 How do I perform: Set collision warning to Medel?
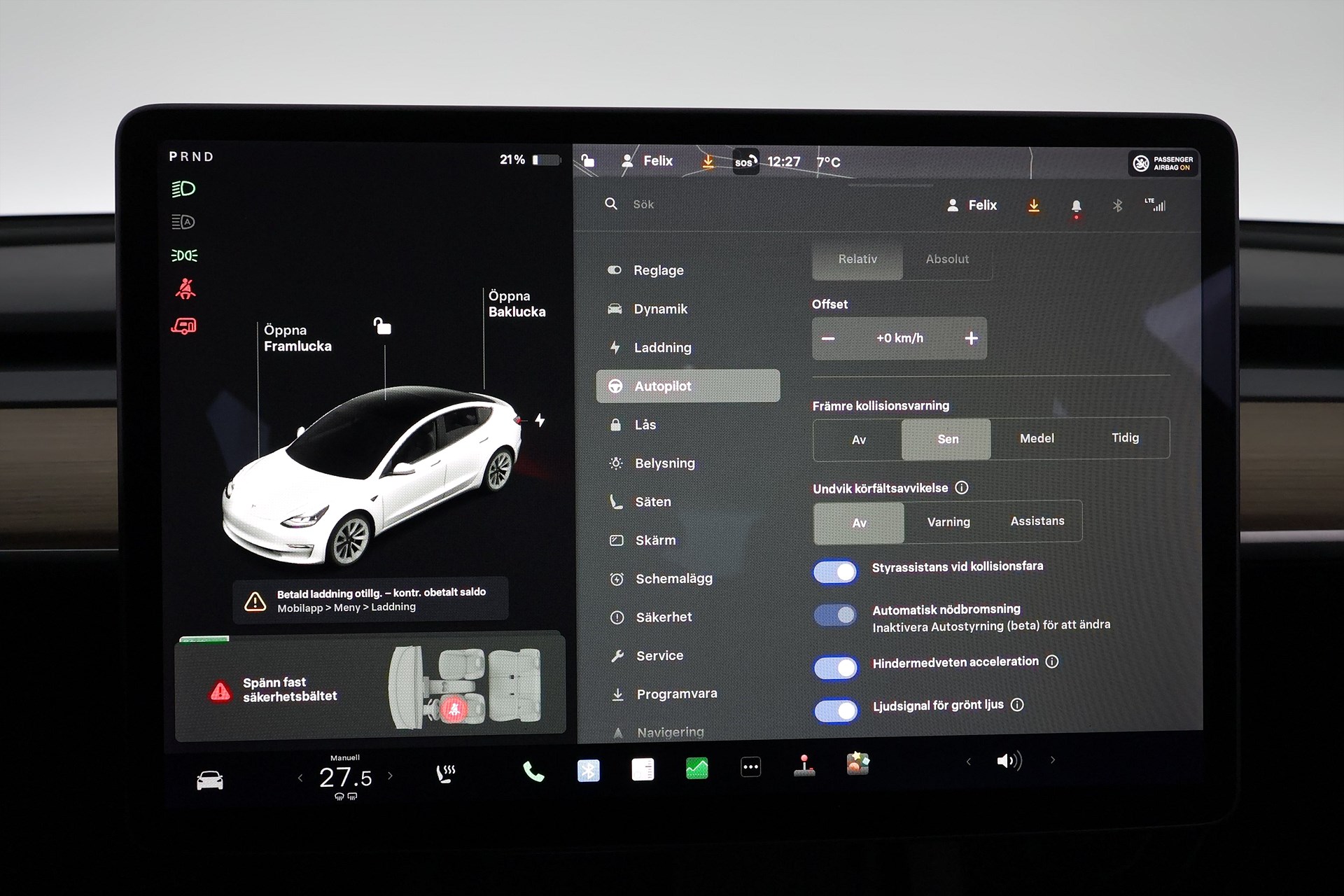(x=1037, y=438)
